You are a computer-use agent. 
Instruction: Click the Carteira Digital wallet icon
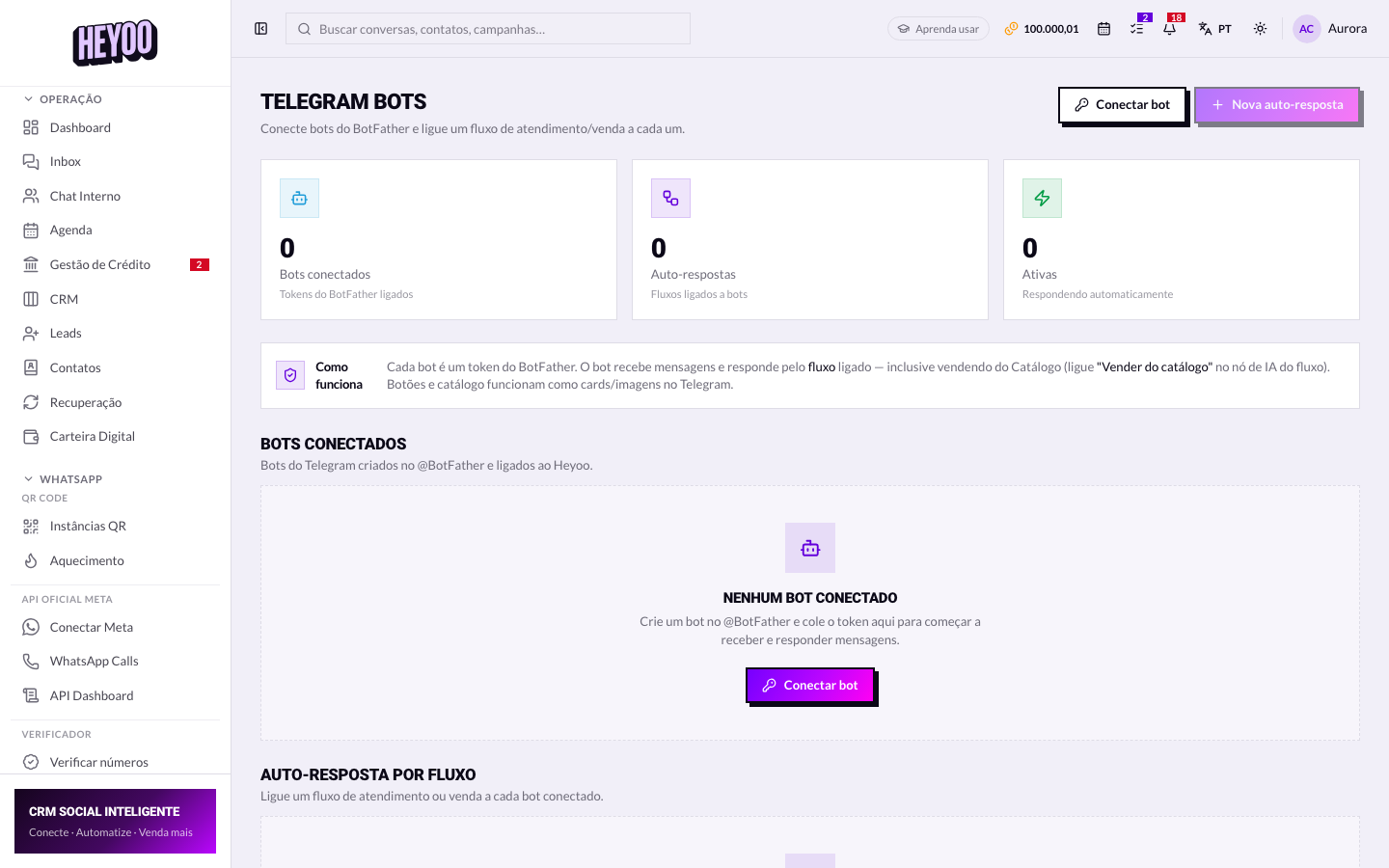pos(31,436)
